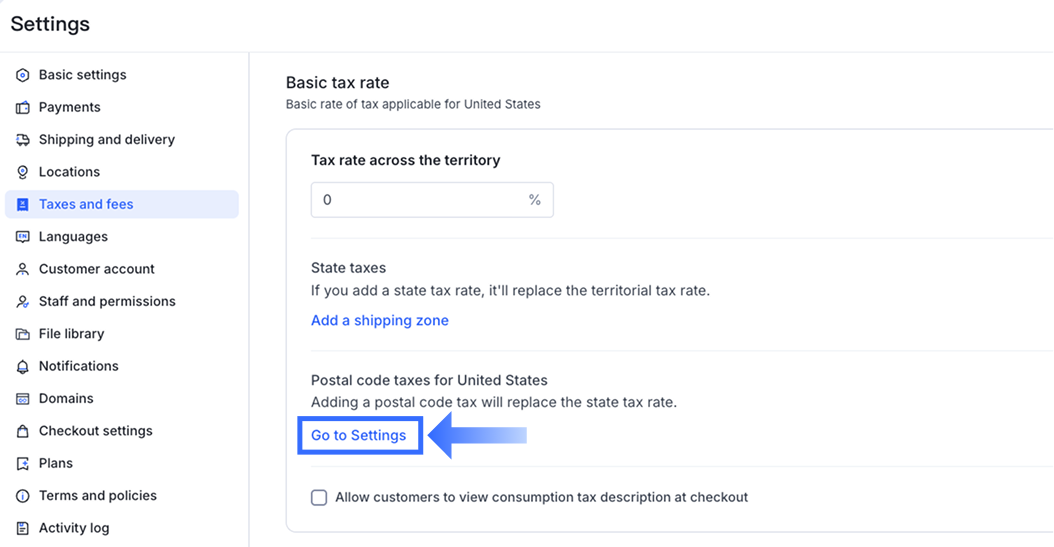
Task: Click the Languages icon in sidebar
Action: [23, 237]
